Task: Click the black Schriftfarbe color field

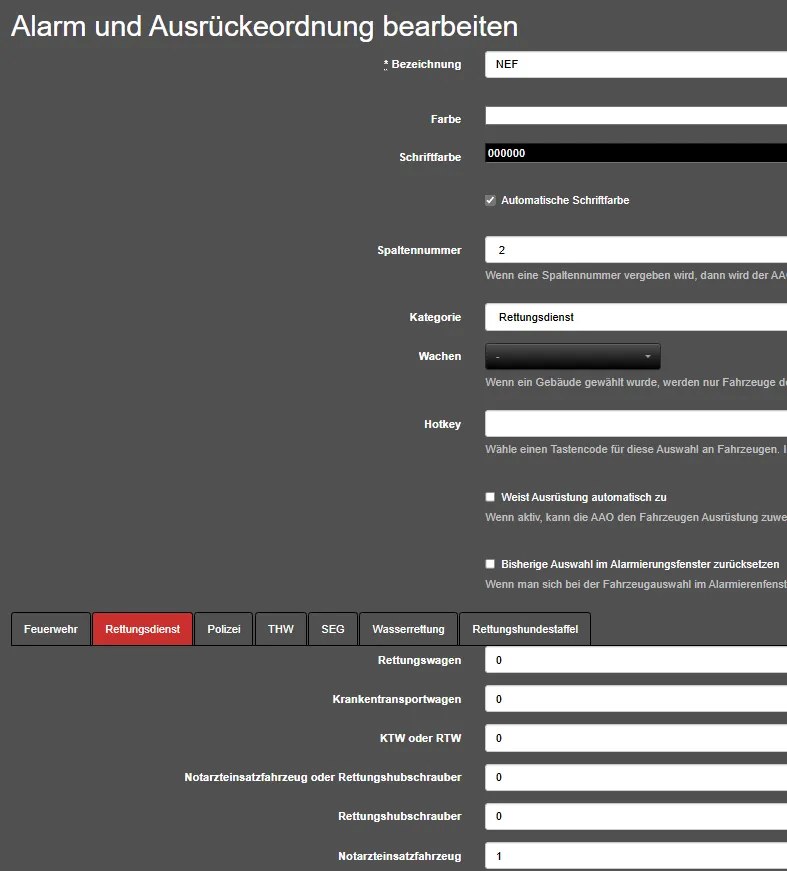Action: tap(635, 153)
